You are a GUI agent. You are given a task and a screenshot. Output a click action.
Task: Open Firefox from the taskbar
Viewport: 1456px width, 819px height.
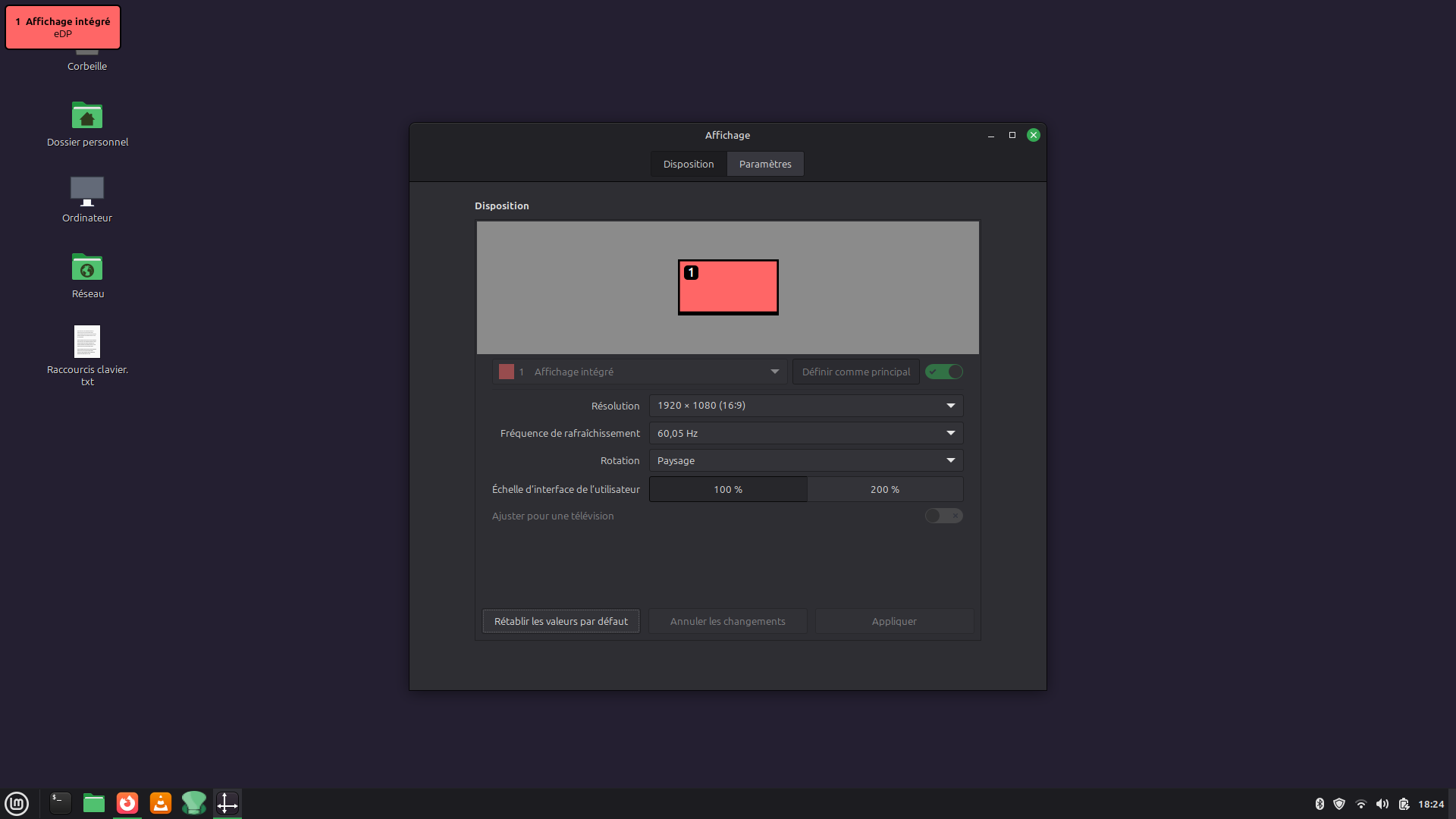127,803
